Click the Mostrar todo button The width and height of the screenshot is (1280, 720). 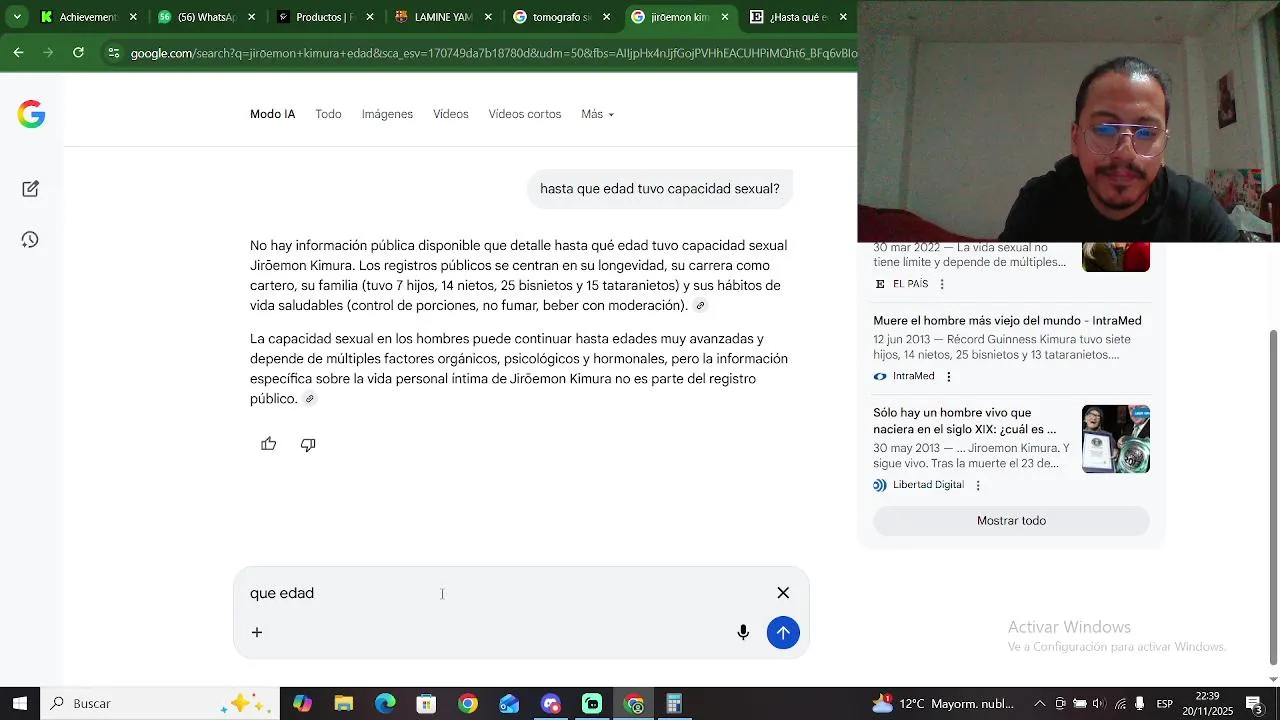[x=1011, y=521]
